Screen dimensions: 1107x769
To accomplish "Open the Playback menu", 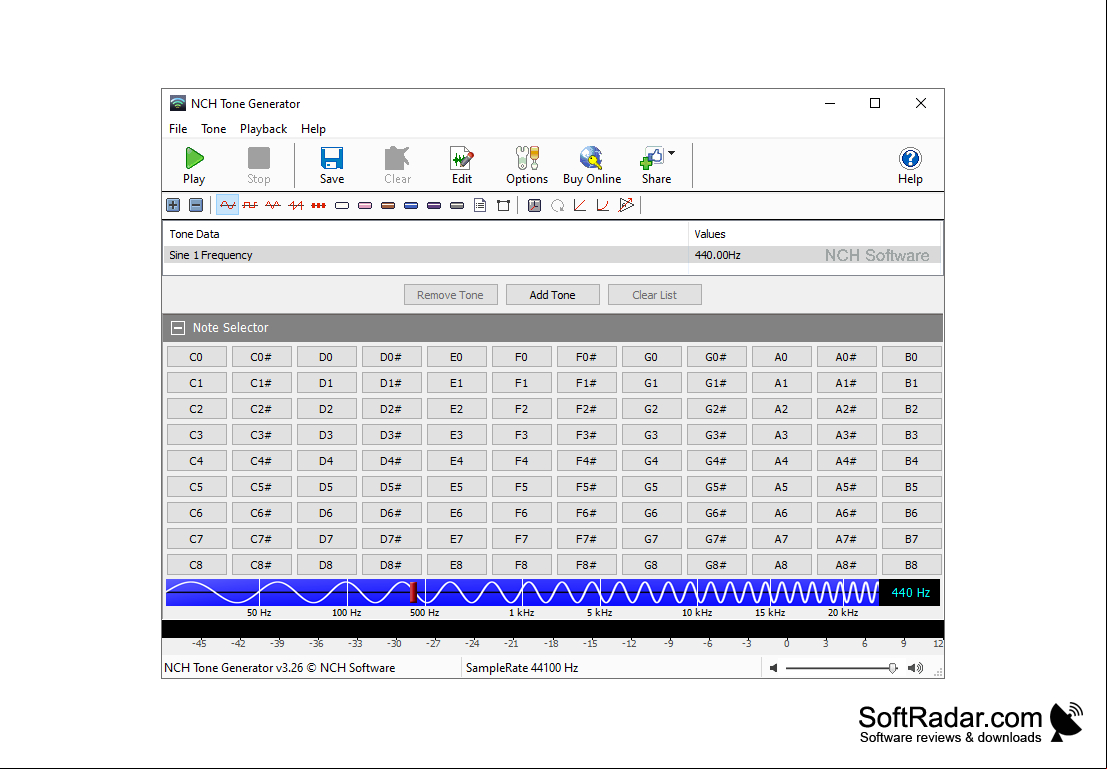I will [263, 129].
